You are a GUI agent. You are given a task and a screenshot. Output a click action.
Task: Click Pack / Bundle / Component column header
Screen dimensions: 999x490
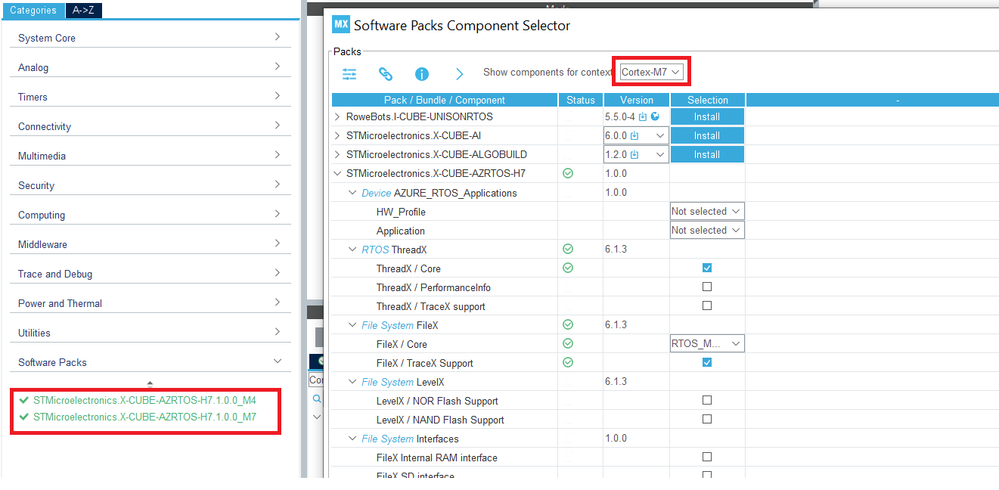point(445,100)
